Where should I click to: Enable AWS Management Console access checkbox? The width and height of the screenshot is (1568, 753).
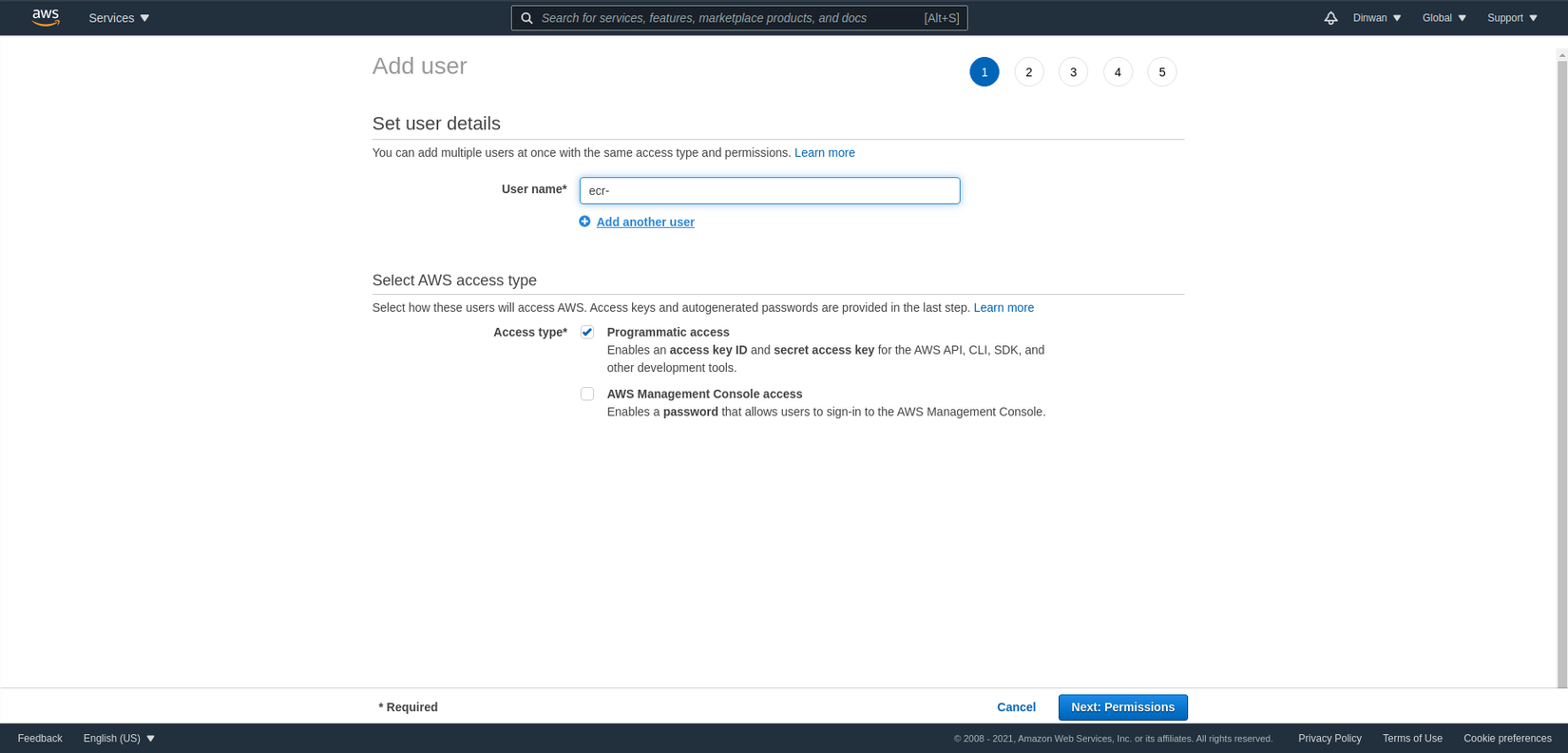pos(587,394)
